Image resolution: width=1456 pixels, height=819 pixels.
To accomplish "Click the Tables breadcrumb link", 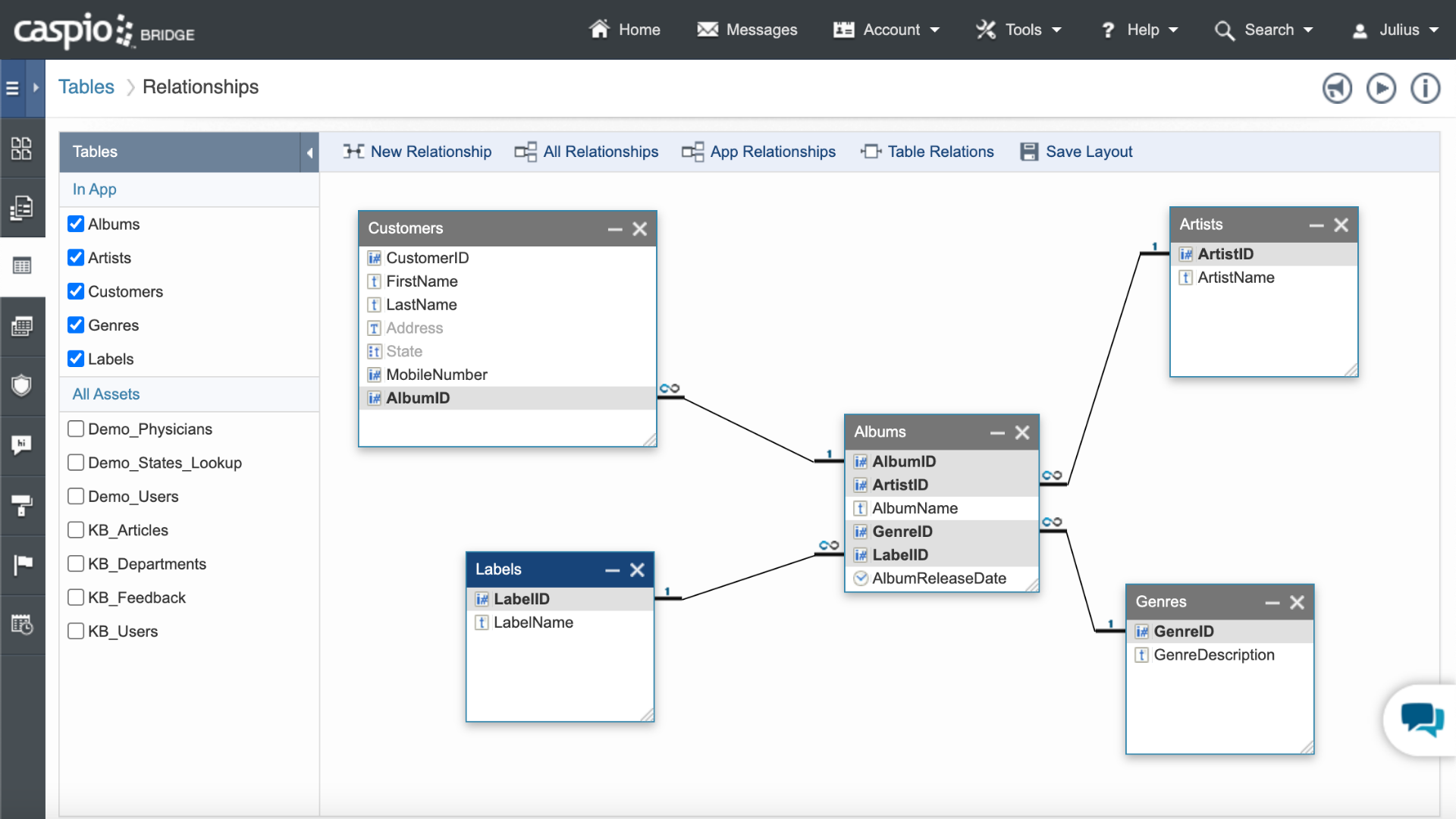I will click(x=86, y=87).
